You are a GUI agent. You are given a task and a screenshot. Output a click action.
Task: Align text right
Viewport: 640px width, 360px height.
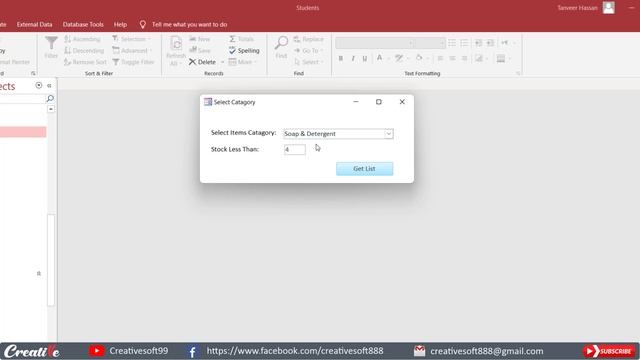point(464,59)
